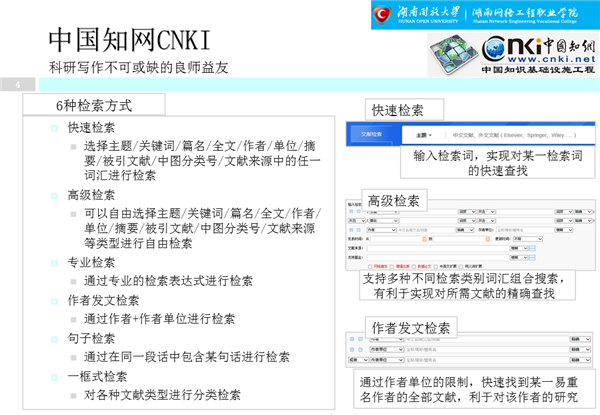The image size is (600, 415).
Task: Click add-row plus icon in first advanced search row
Action: coord(359,211)
